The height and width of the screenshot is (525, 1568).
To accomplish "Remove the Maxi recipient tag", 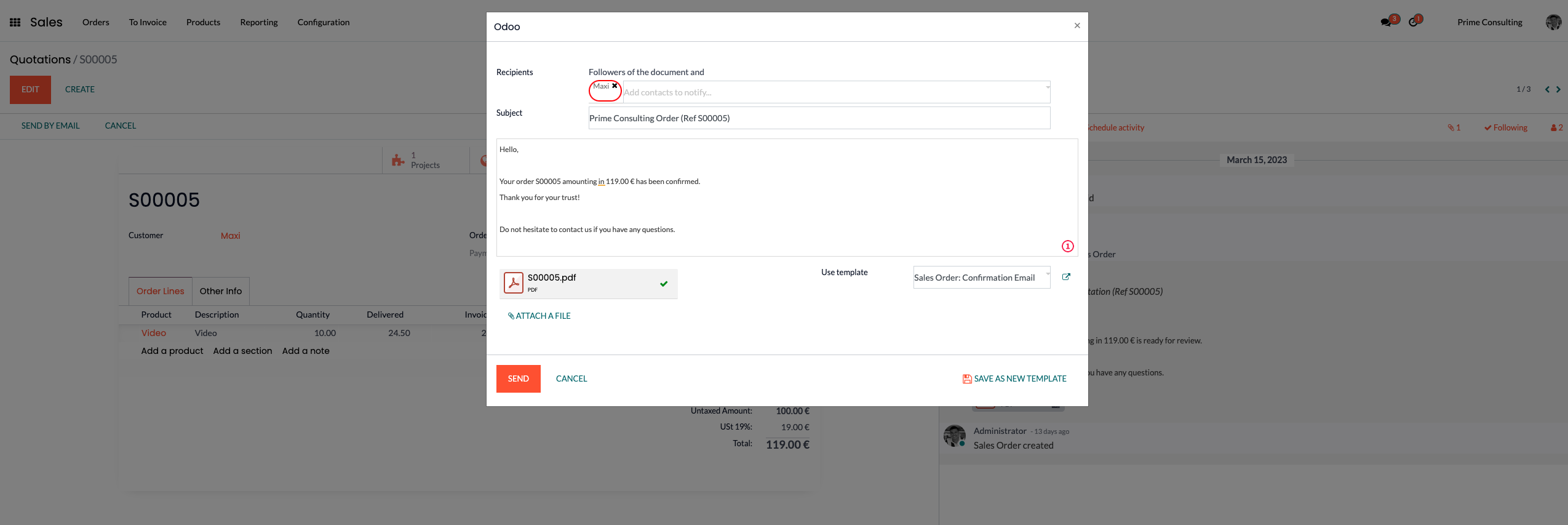I will tap(615, 86).
